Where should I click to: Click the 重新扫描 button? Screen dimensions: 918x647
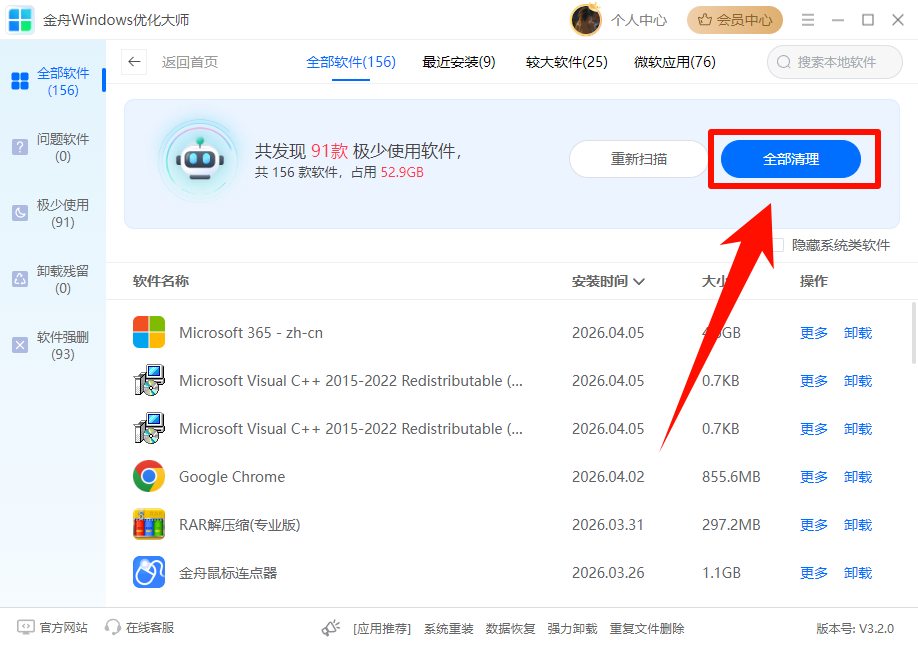pos(638,159)
